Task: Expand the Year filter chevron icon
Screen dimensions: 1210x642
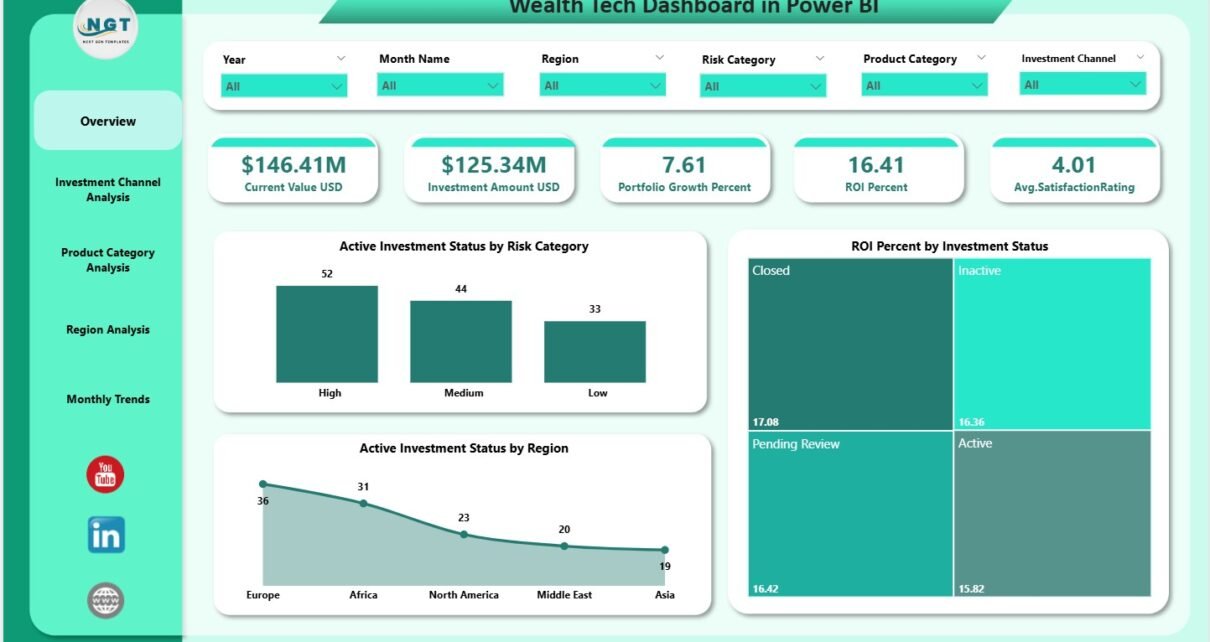Action: click(341, 59)
